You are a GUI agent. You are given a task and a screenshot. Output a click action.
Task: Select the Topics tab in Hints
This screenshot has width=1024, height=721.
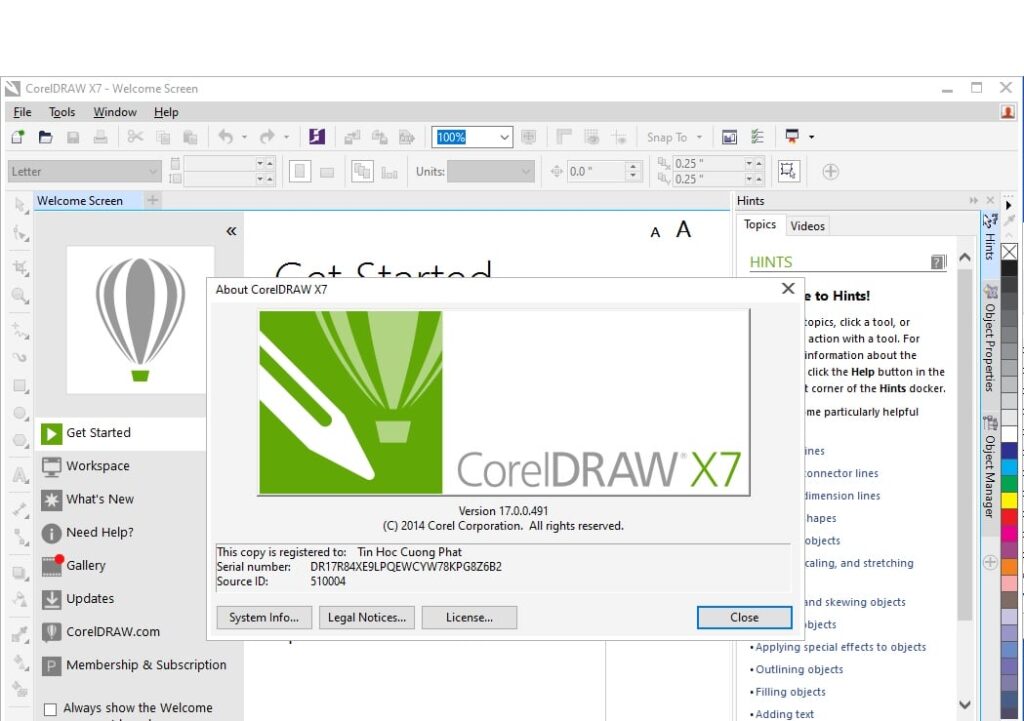(x=760, y=225)
